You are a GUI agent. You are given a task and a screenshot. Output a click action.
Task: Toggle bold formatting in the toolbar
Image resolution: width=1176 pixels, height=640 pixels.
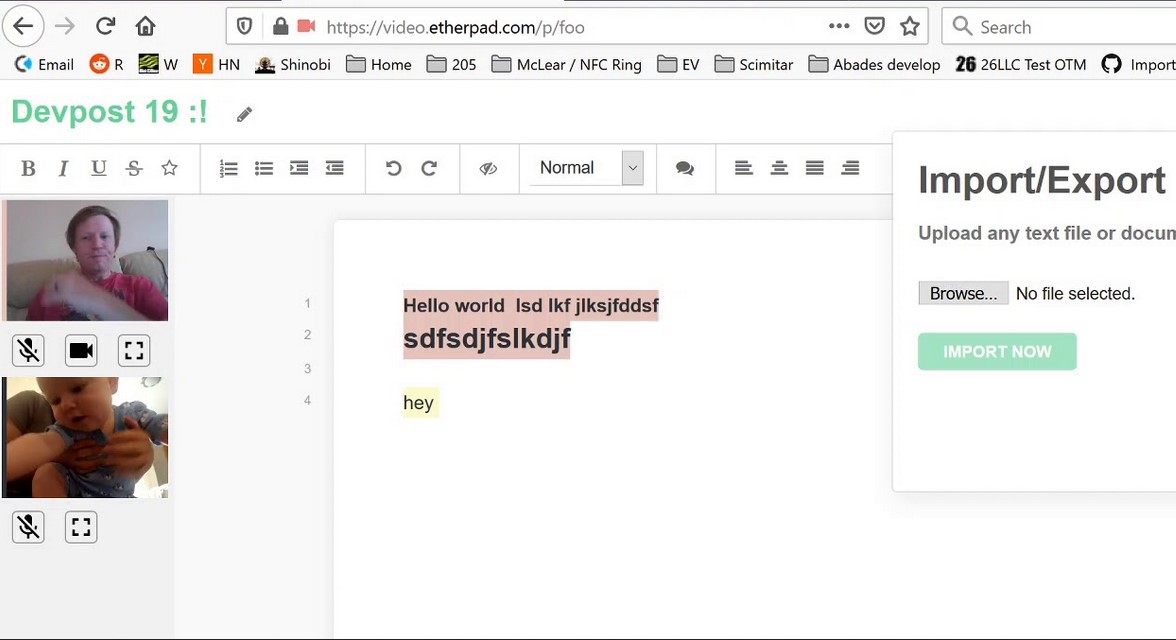coord(28,168)
